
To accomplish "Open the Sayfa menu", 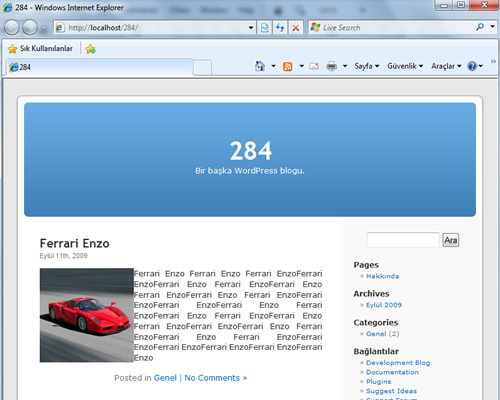I will 367,66.
